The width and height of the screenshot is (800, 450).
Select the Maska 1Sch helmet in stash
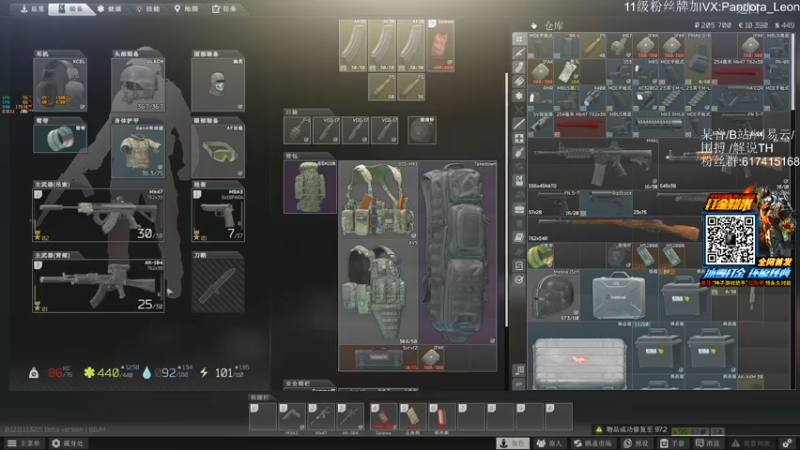[x=554, y=295]
